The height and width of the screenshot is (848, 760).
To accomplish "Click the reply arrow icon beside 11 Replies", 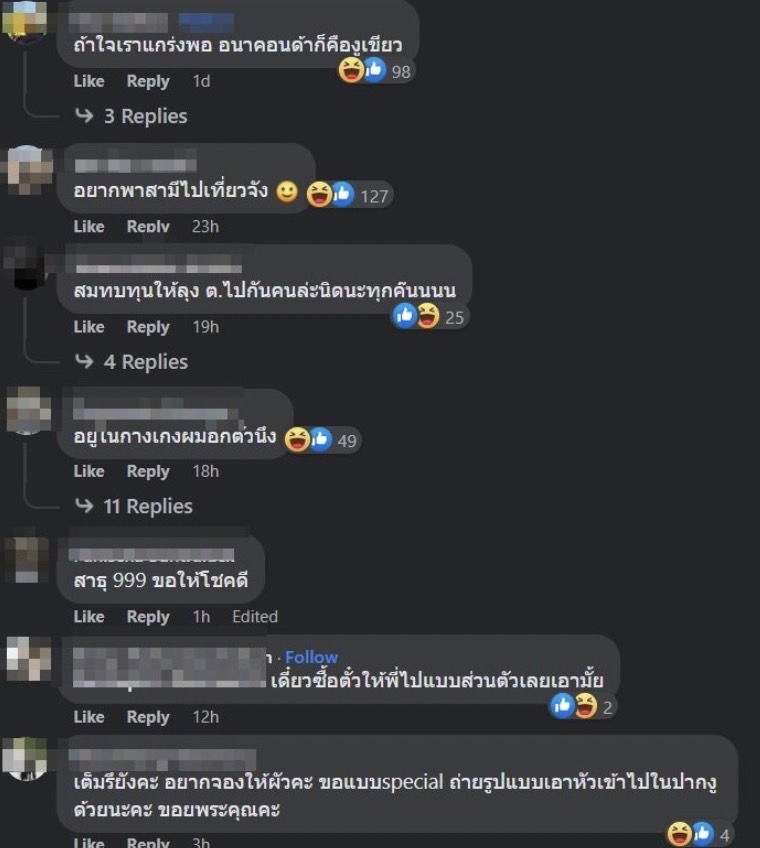I will click(84, 506).
